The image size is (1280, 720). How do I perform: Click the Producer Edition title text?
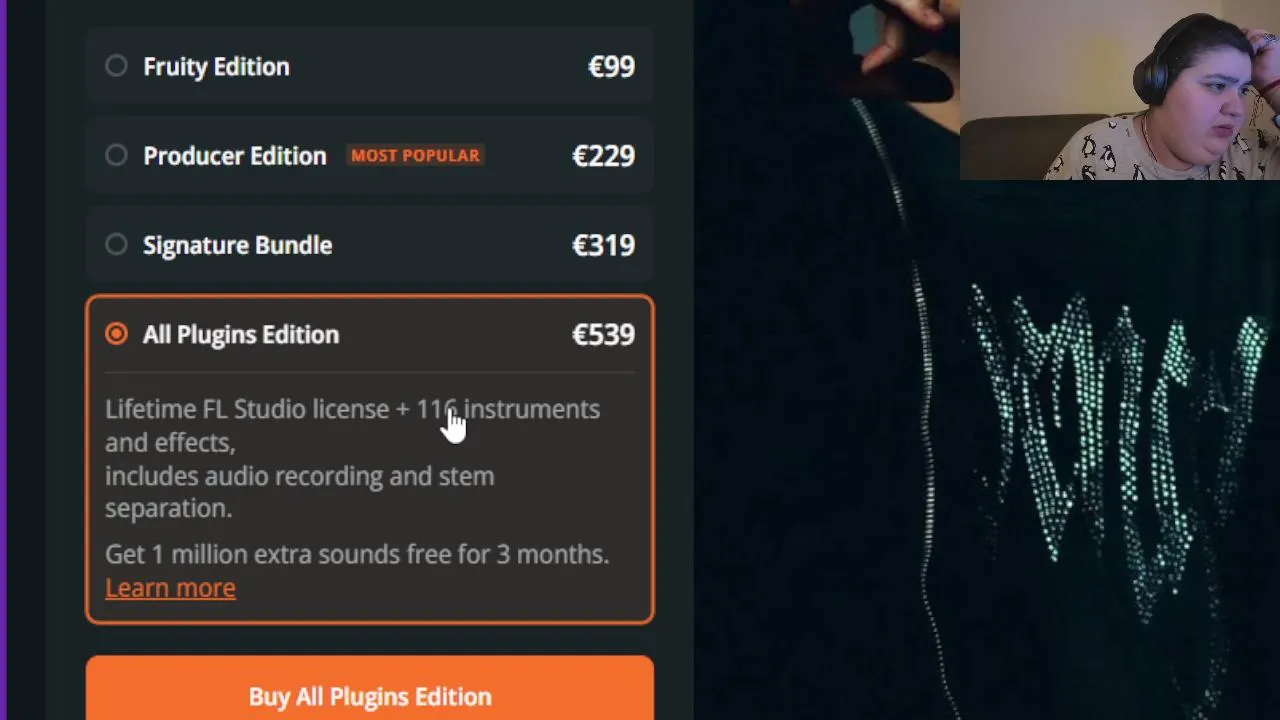click(235, 156)
